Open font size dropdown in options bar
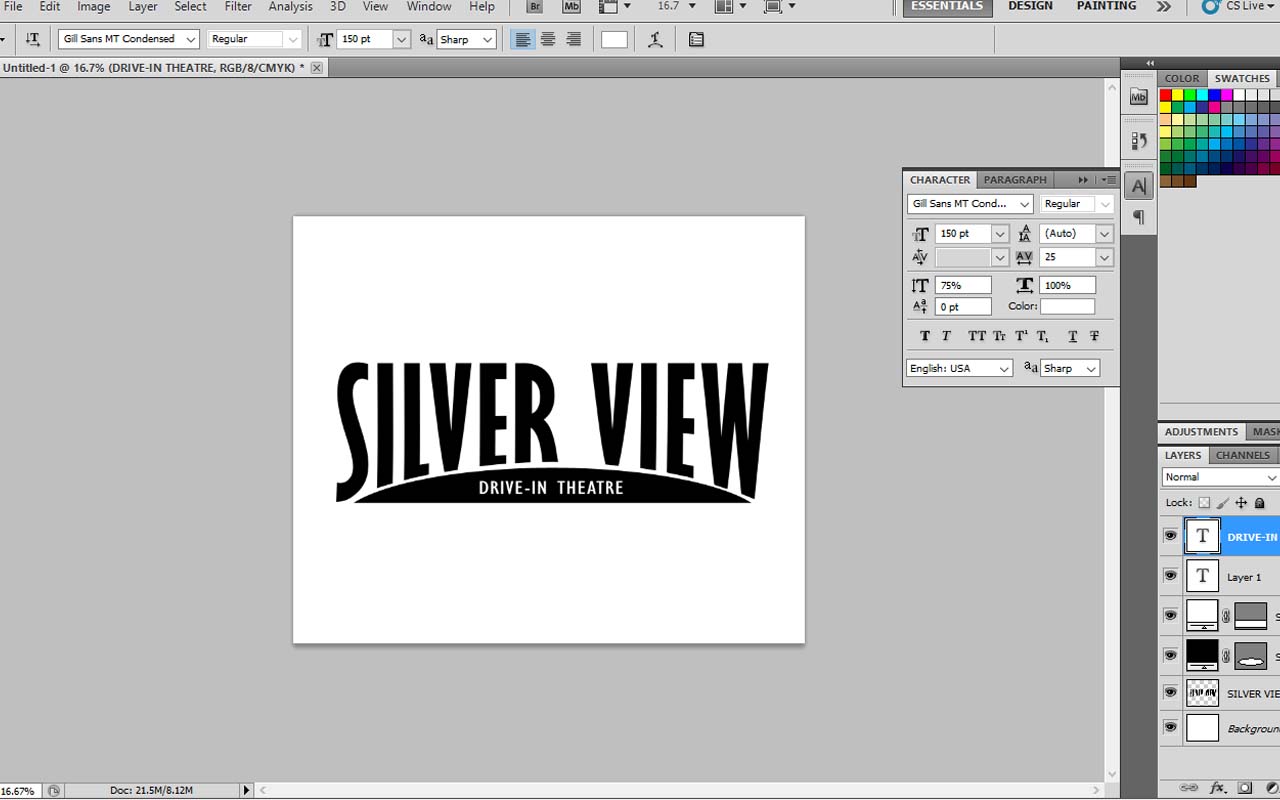Viewport: 1280px width, 800px height. (x=402, y=39)
